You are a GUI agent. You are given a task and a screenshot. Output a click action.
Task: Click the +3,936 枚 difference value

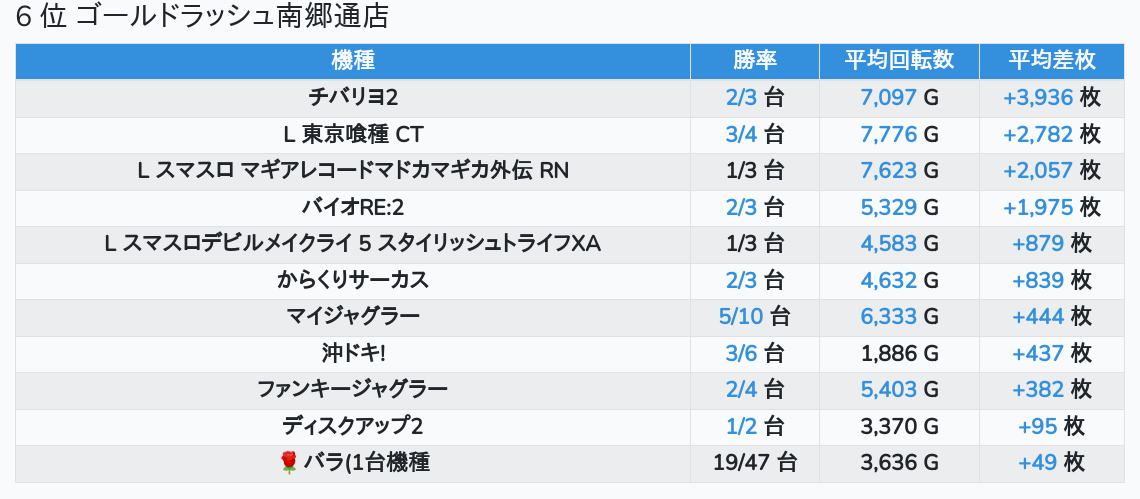point(1051,97)
